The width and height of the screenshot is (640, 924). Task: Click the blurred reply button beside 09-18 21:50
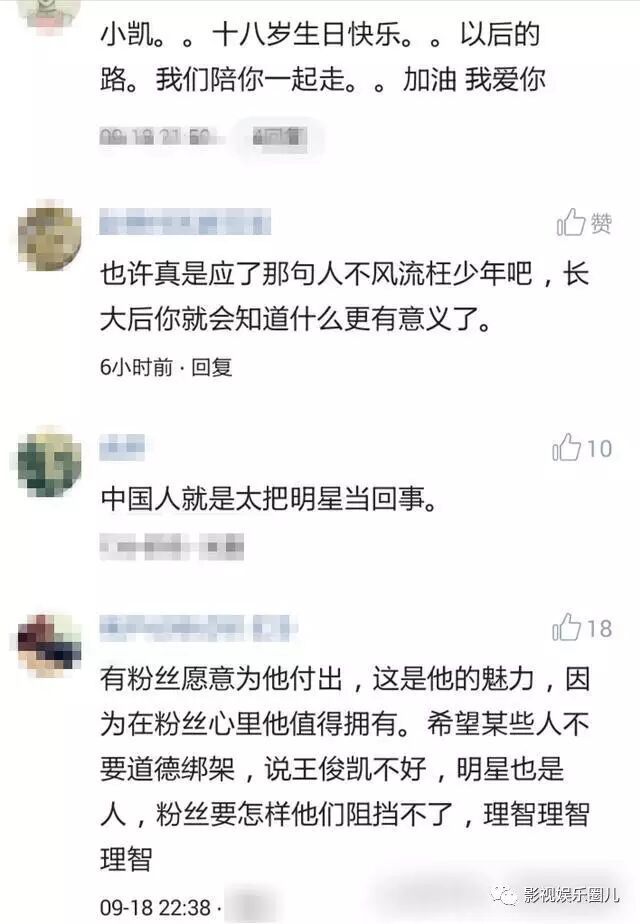pyautogui.click(x=279, y=137)
